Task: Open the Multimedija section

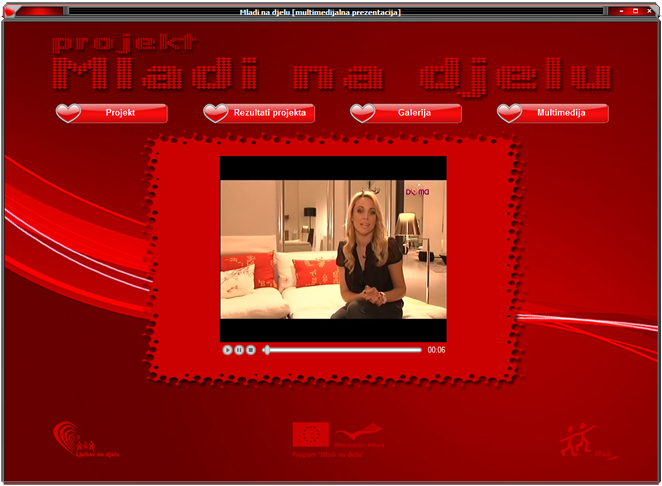Action: [560, 113]
